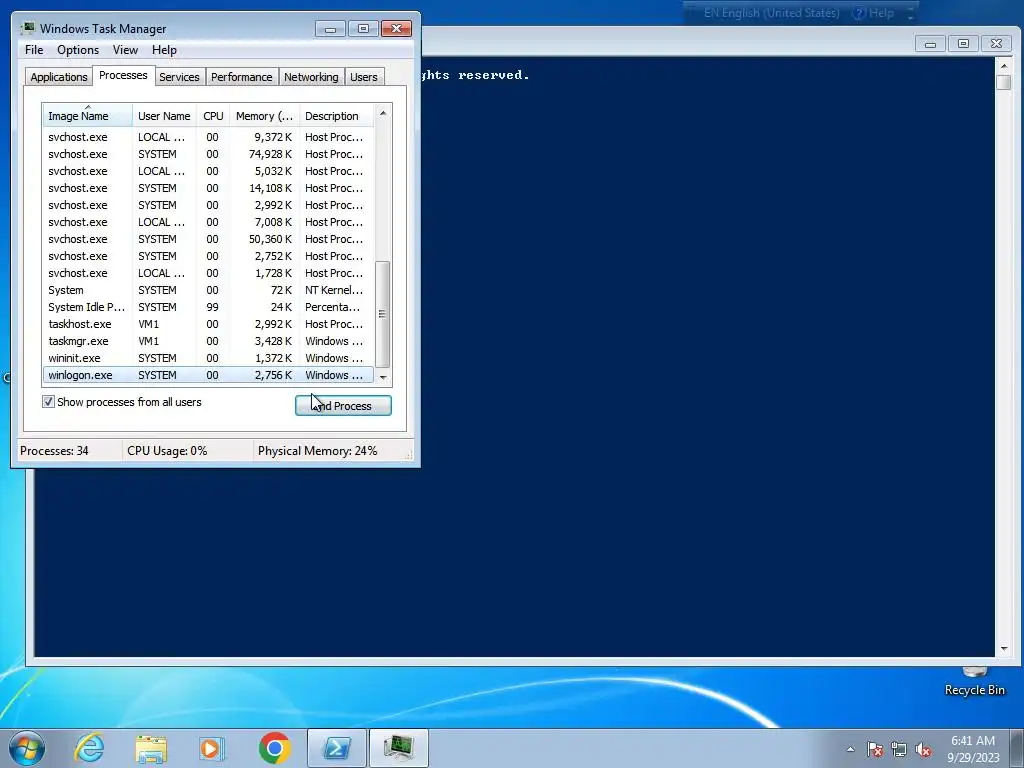Sort by CPU column header
The image size is (1024, 768).
tap(213, 116)
